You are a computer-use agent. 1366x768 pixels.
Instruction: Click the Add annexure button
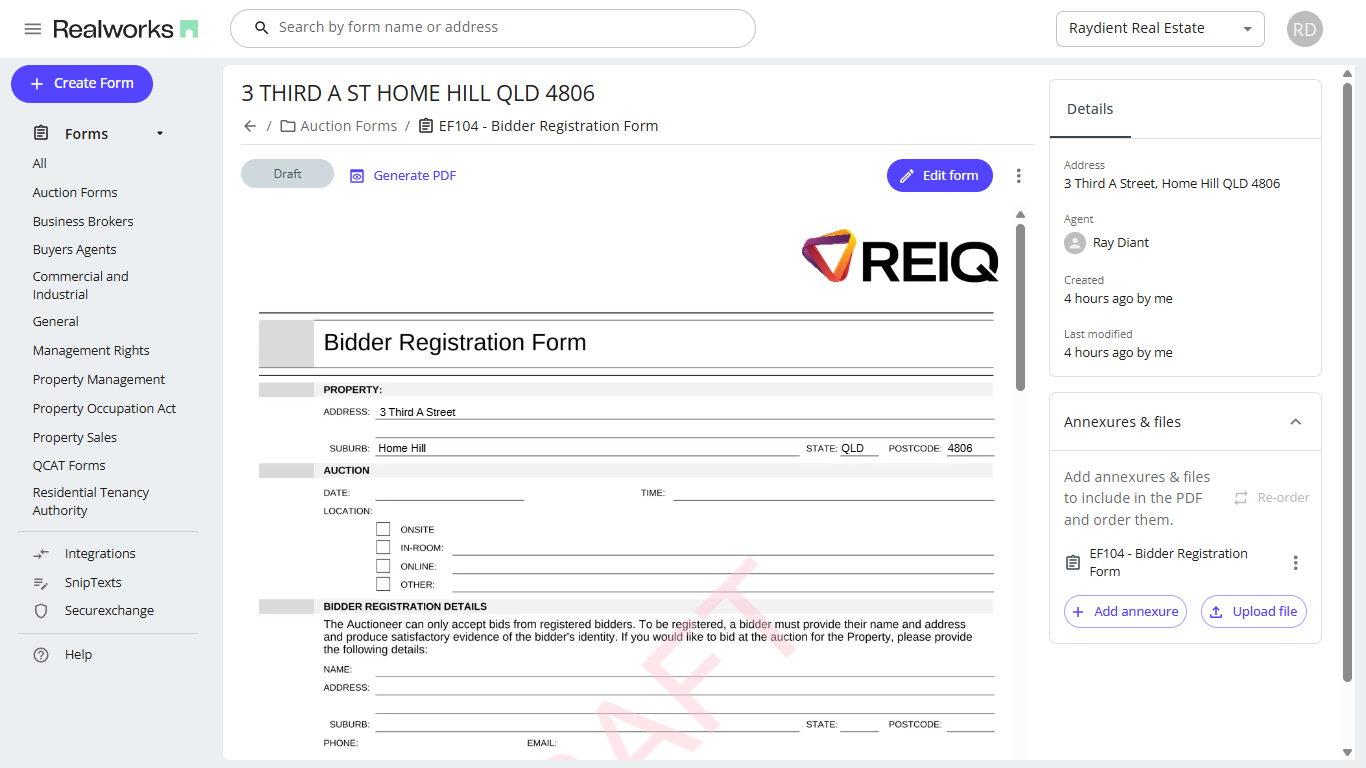coord(1125,612)
